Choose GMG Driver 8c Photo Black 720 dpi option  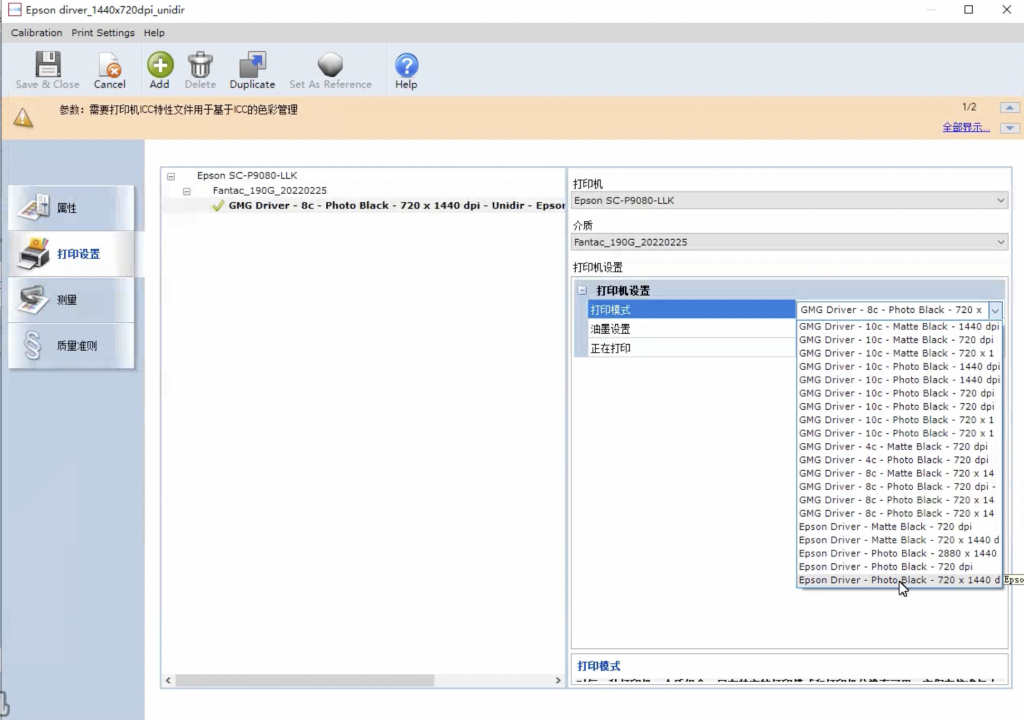(899, 487)
